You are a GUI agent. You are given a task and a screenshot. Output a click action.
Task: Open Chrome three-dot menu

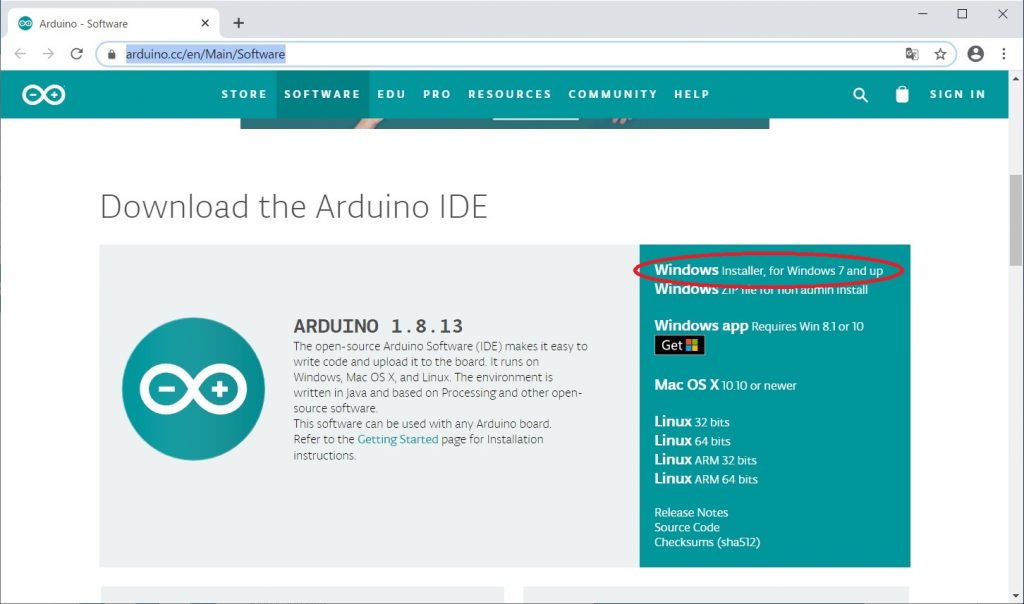coord(1003,54)
